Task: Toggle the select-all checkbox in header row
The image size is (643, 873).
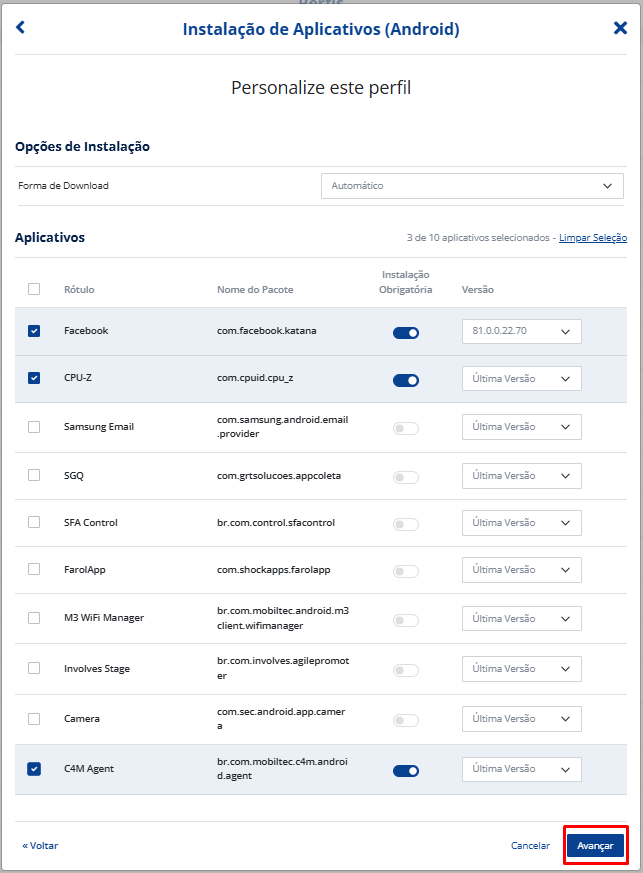Action: click(34, 289)
